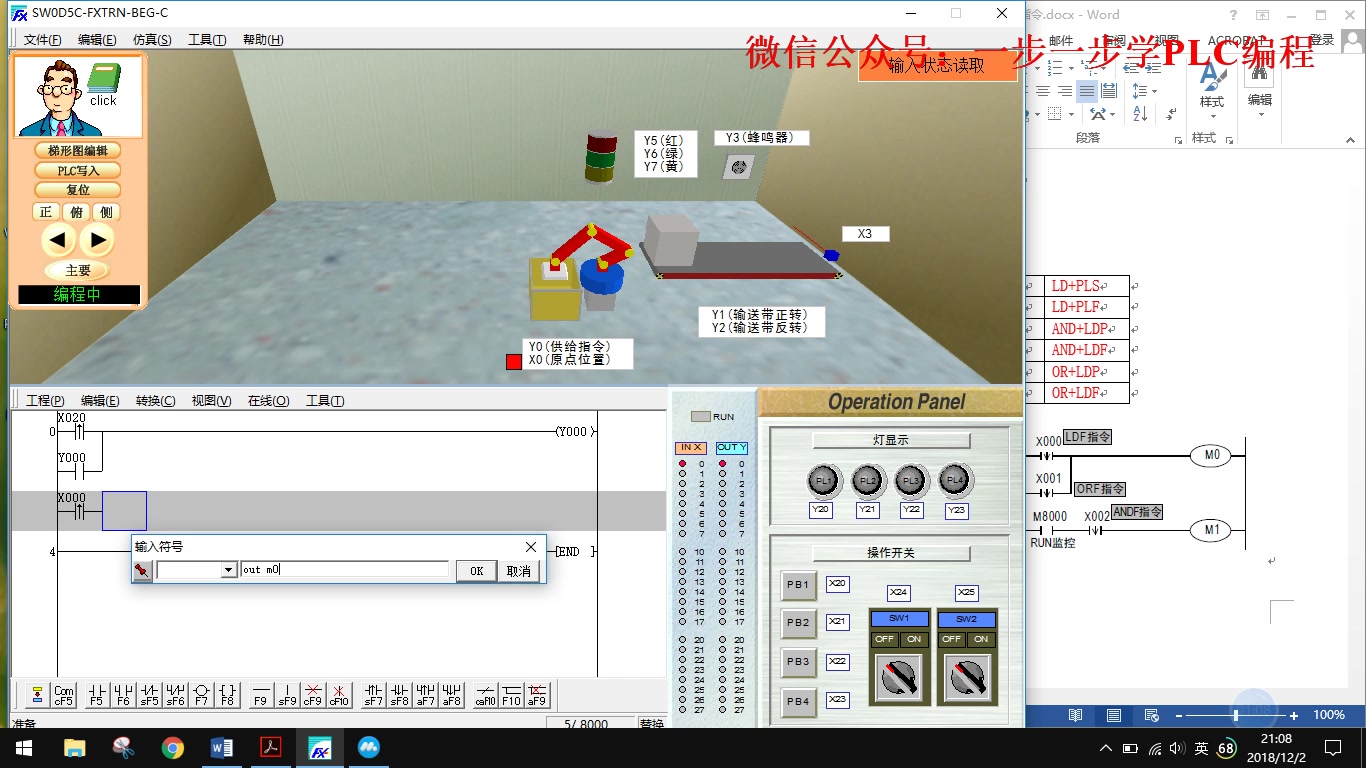Screen dimensions: 1366x768
Task: Click the 梯形图编辑 button
Action: click(x=78, y=151)
